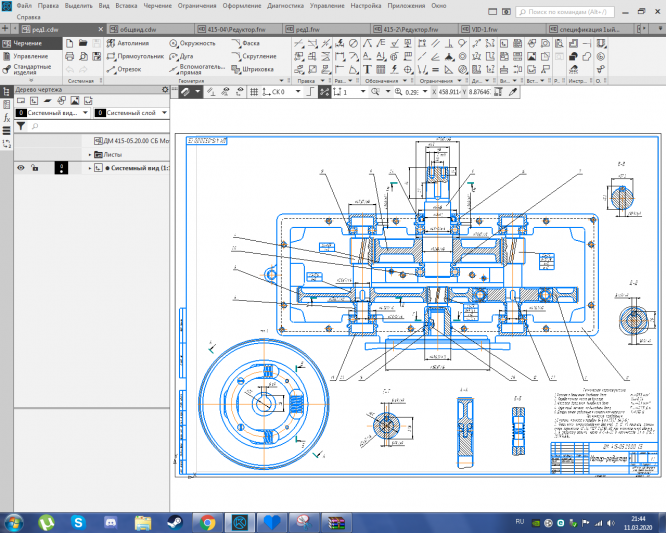The height and width of the screenshot is (533, 666).
Task: Click the Управление panel button
Action: click(30, 57)
